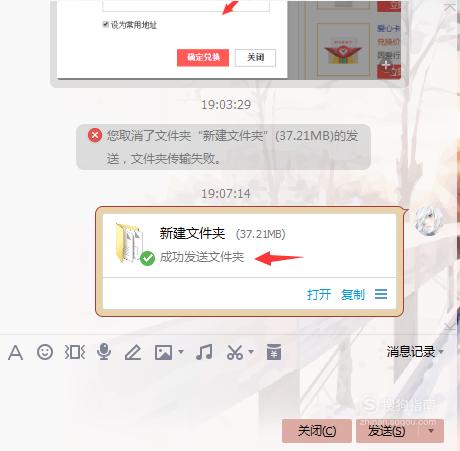The width and height of the screenshot is (460, 451).
Task: Click the 打开 link for sent folder
Action: point(319,294)
